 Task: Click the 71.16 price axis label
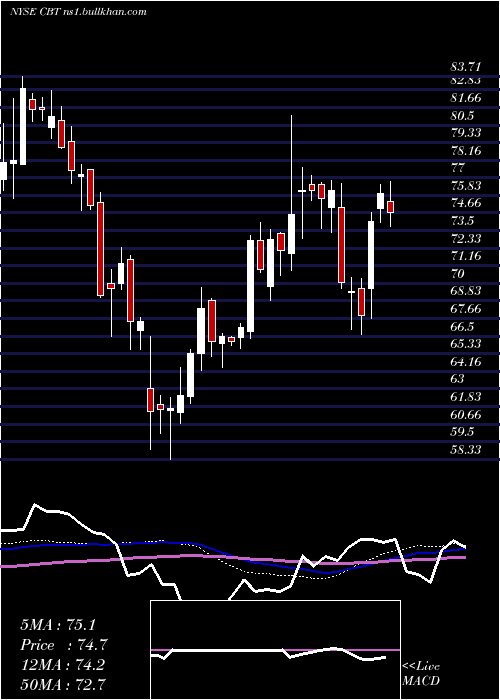point(466,256)
